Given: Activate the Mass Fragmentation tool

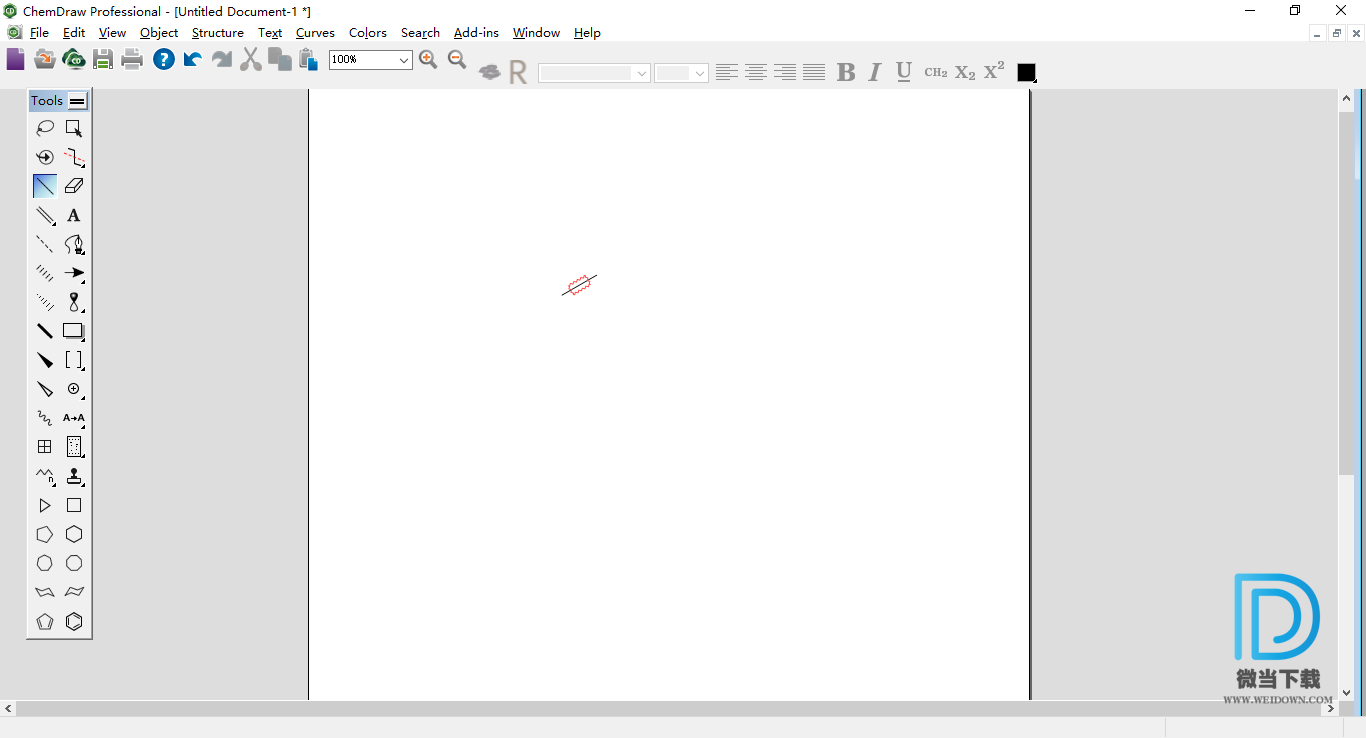Looking at the screenshot, I should [x=74, y=157].
